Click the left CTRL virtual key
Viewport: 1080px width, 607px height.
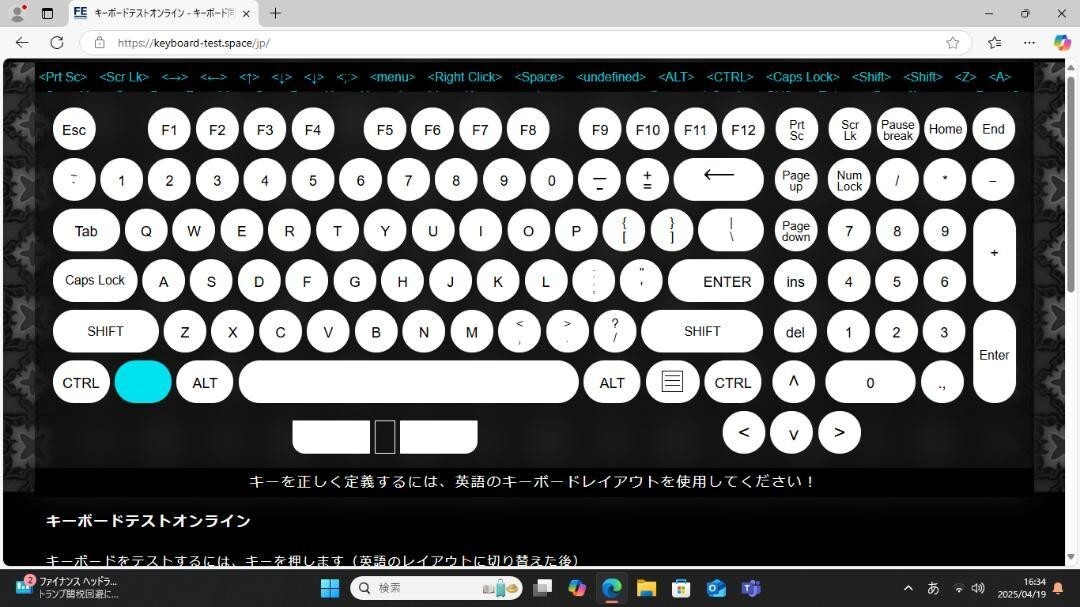coord(81,382)
